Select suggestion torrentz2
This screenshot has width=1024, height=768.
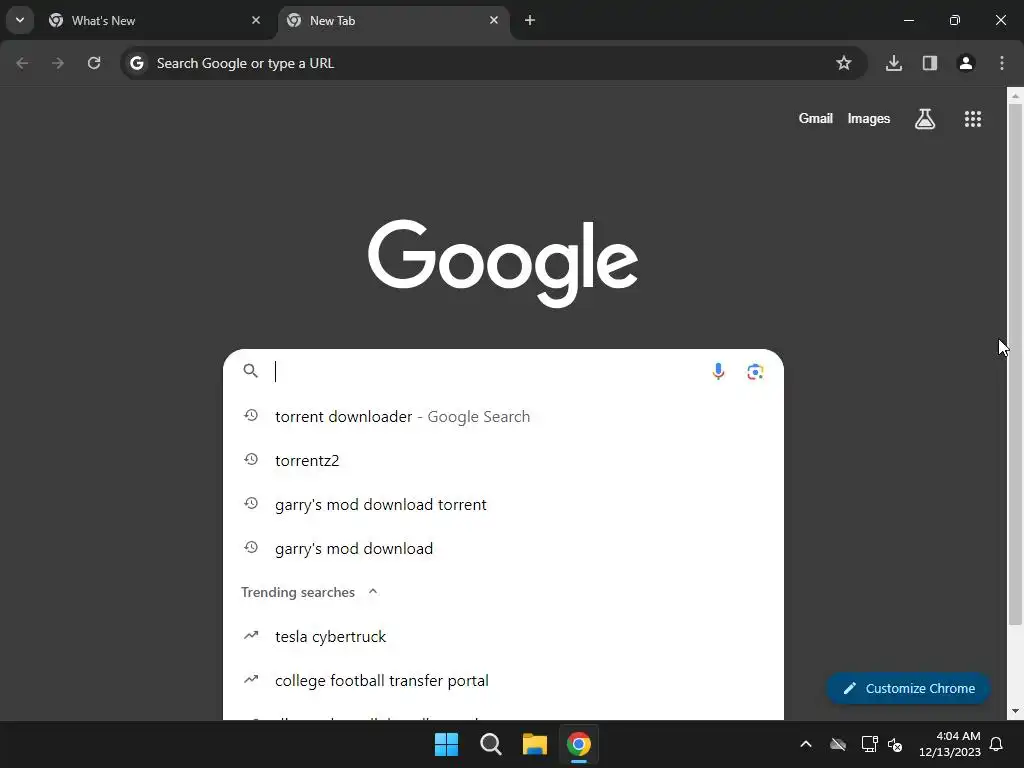point(503,460)
